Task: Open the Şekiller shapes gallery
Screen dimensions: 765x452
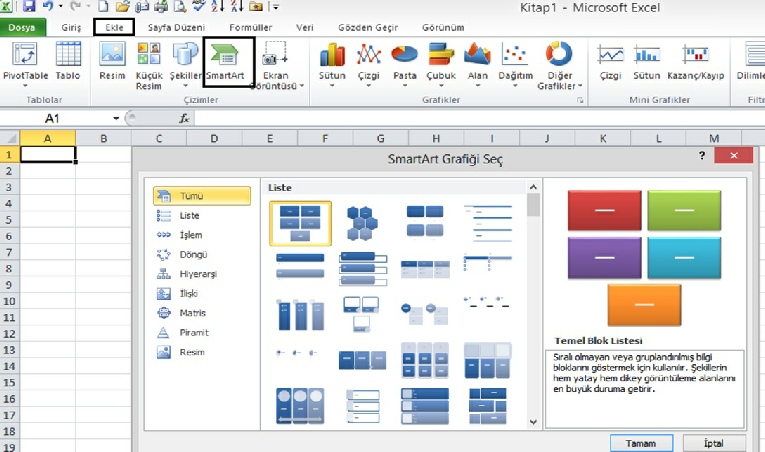Action: pyautogui.click(x=185, y=63)
